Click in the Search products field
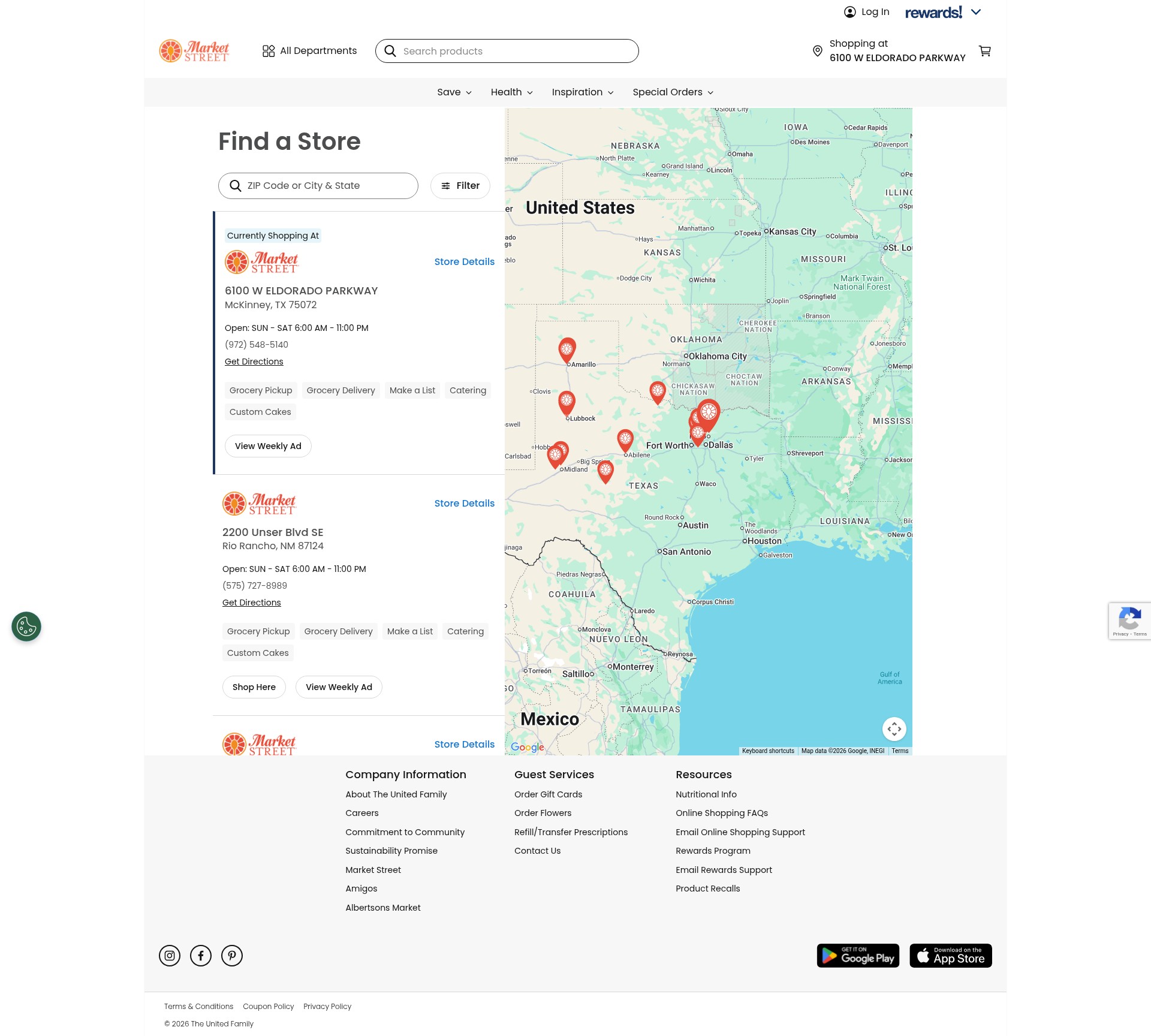This screenshot has width=1151, height=1036. coord(507,51)
